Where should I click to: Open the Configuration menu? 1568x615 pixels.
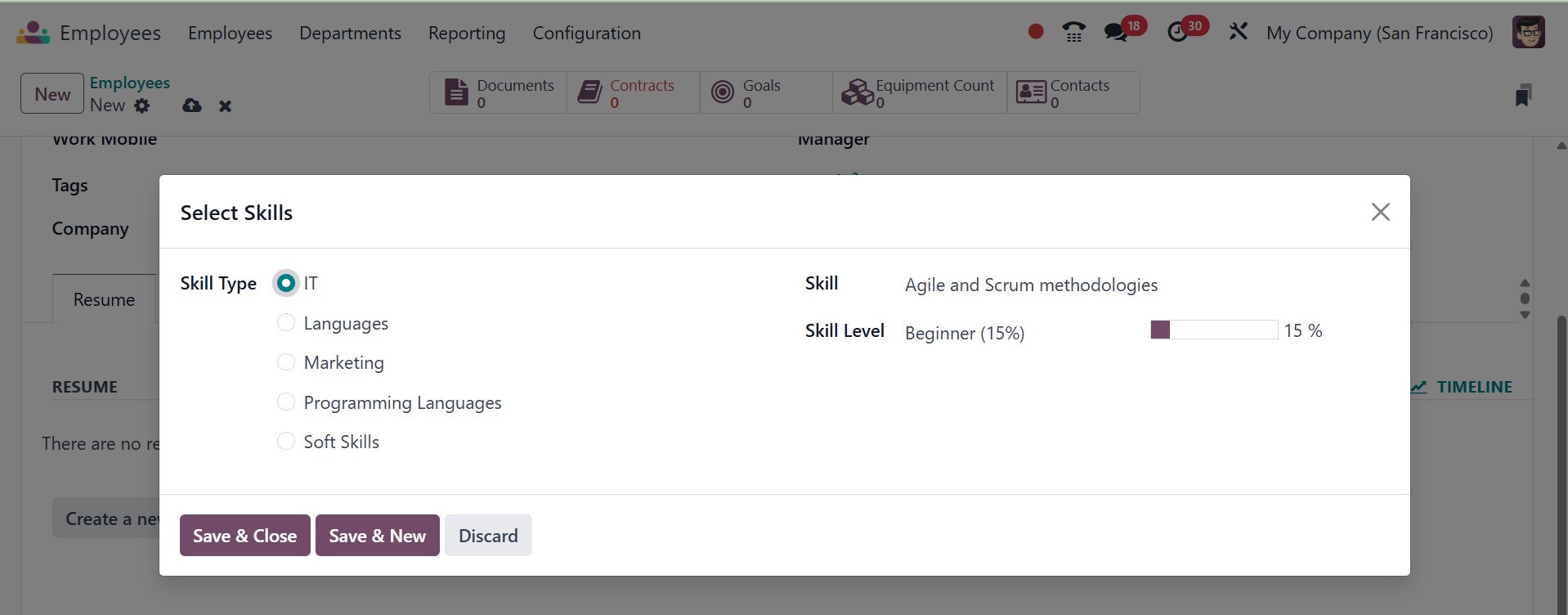(x=586, y=33)
